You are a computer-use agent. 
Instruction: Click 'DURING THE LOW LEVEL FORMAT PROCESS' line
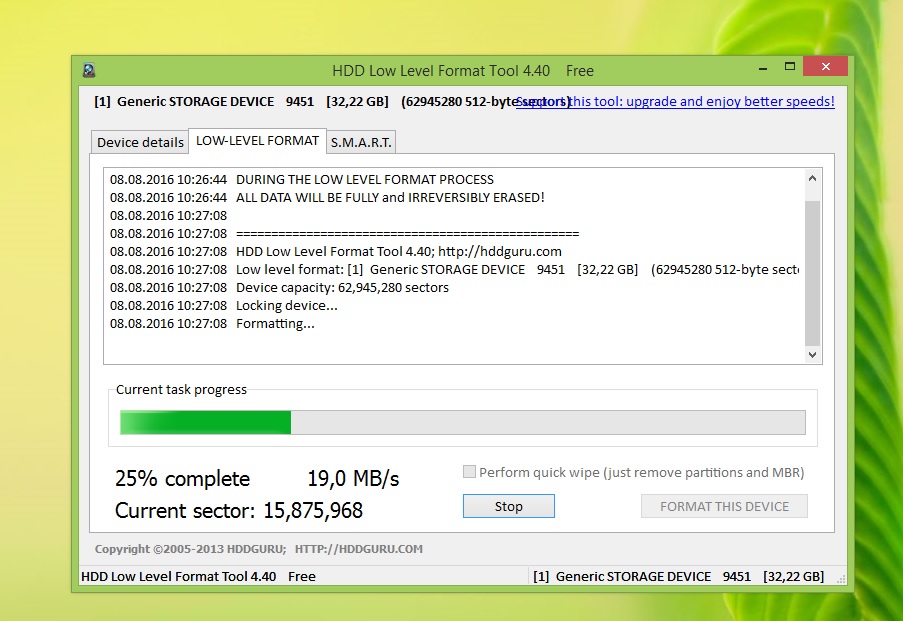[302, 179]
